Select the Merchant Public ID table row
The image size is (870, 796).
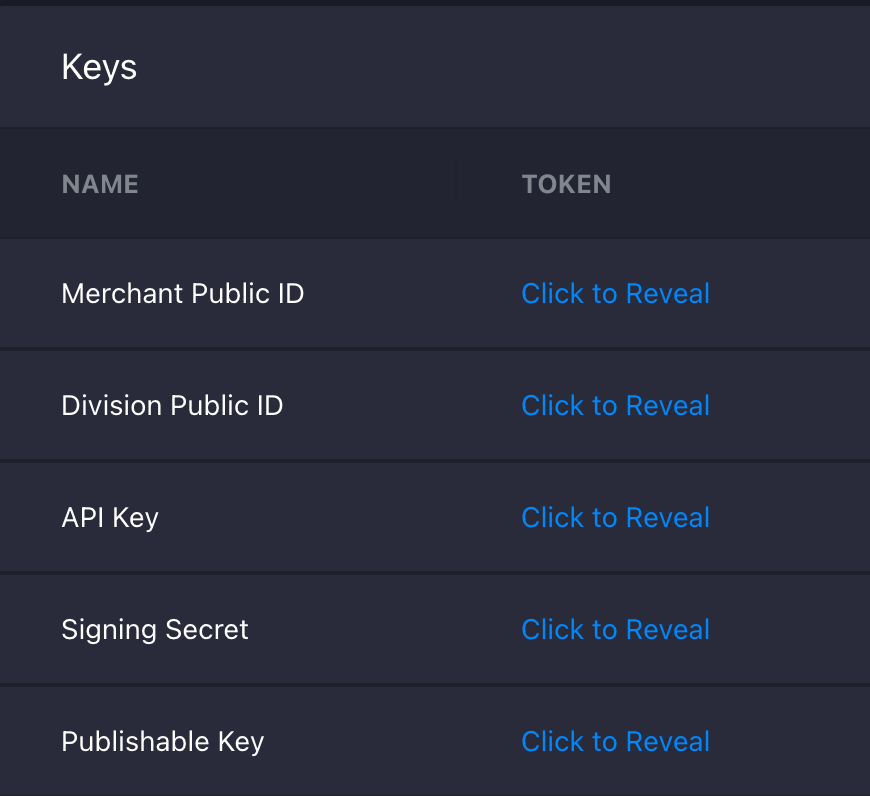click(x=435, y=293)
